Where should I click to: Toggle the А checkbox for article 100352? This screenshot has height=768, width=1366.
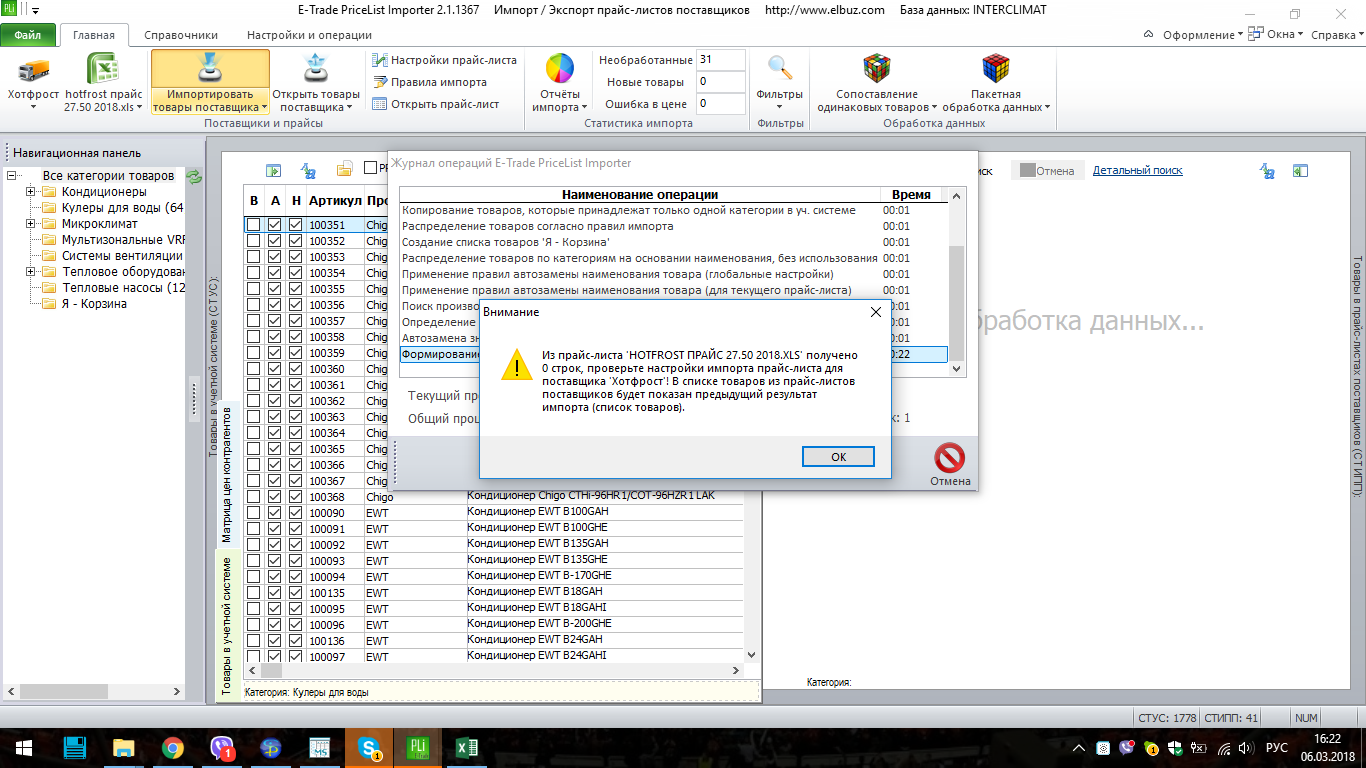click(274, 241)
